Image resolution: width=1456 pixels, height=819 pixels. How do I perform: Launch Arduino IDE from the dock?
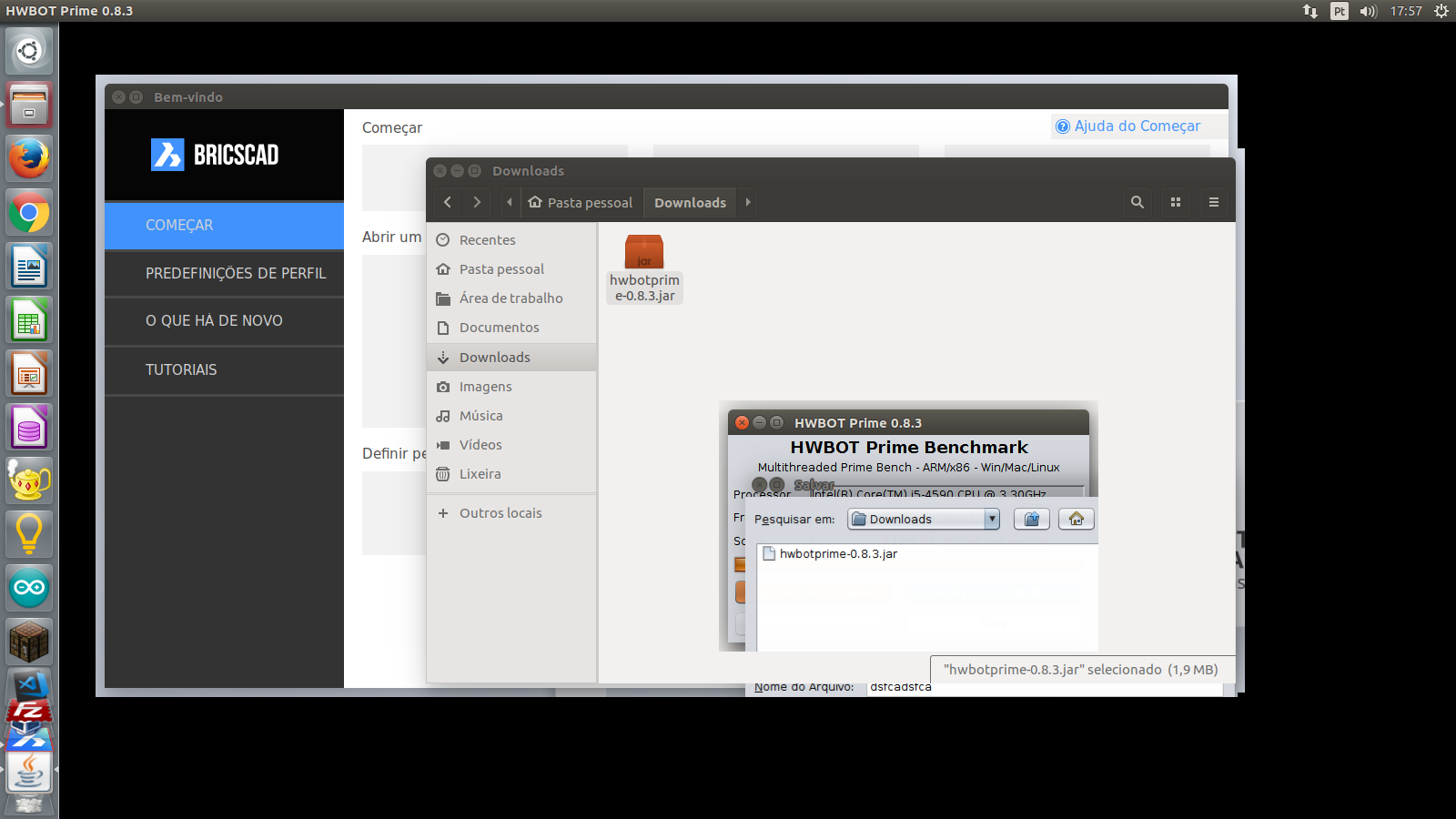click(29, 588)
